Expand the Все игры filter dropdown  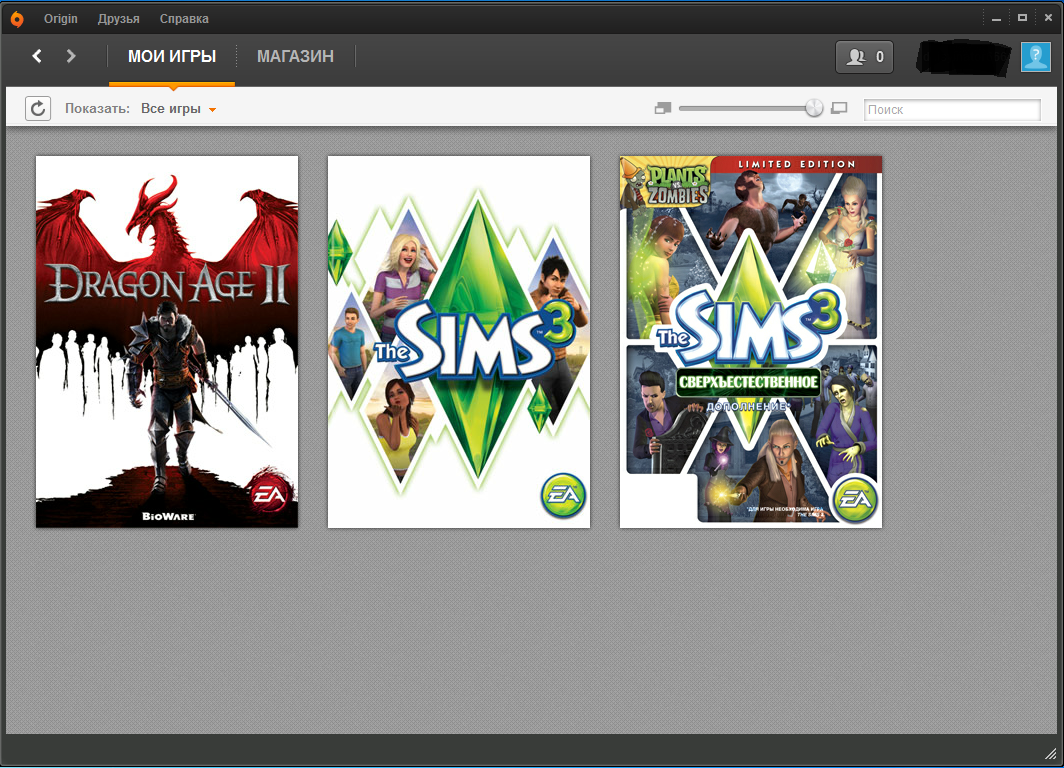click(178, 109)
